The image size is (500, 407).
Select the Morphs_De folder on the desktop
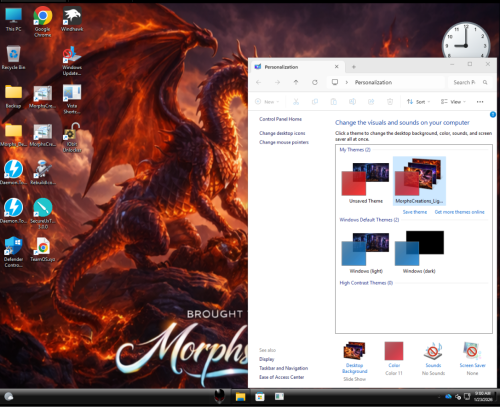[13, 134]
